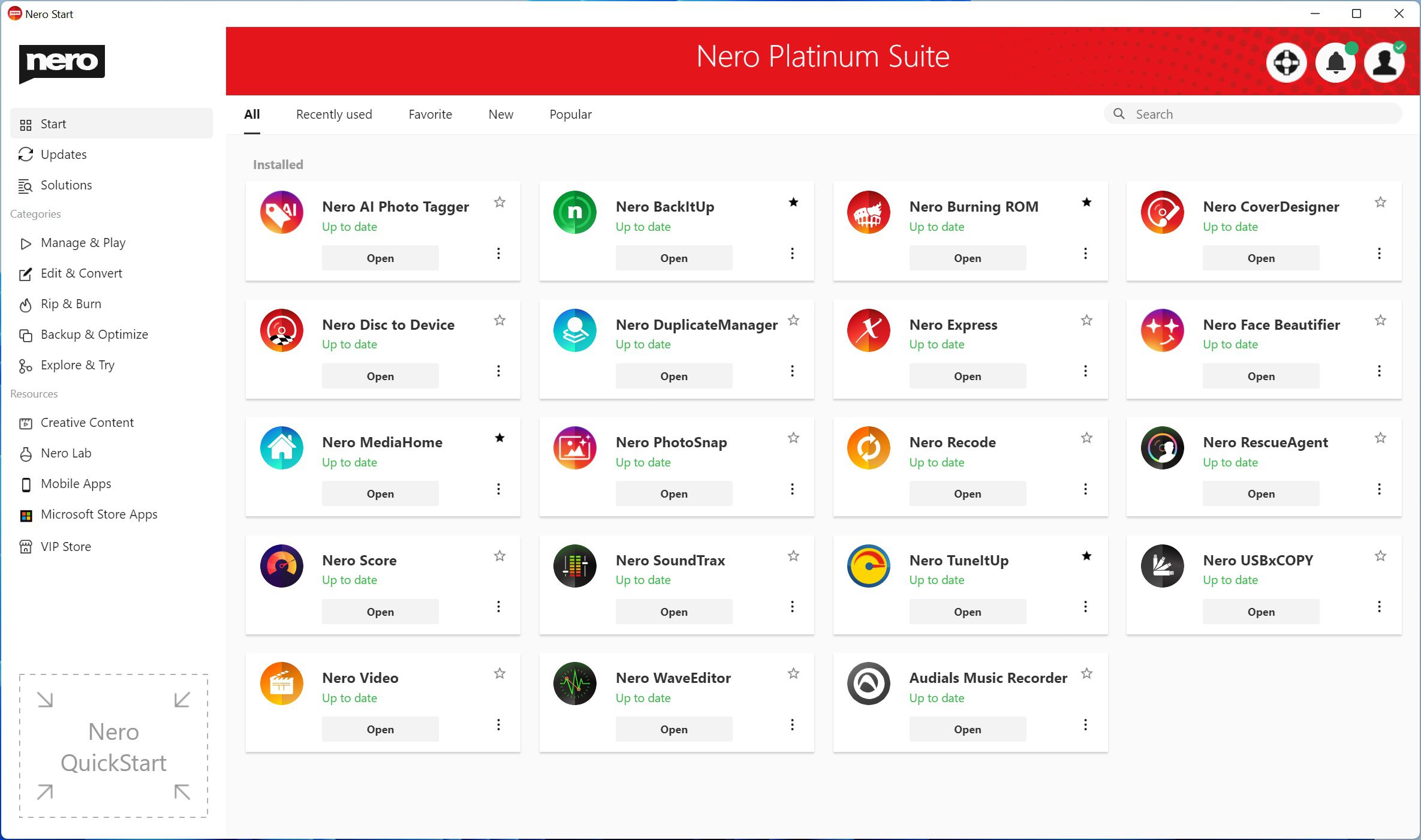Open Nero AI Photo Tagger

(x=379, y=258)
